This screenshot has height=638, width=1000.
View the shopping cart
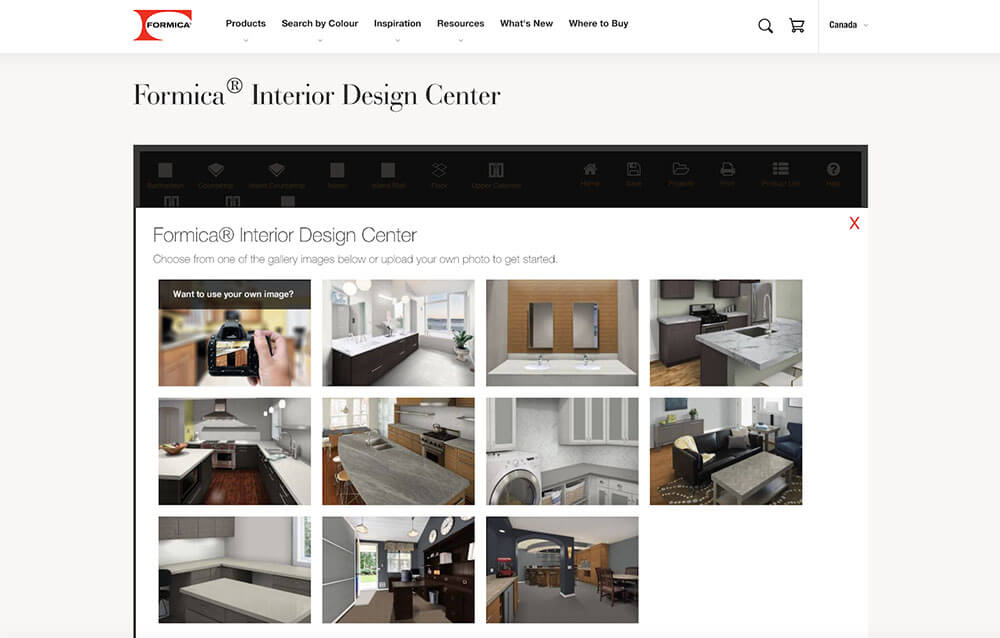(x=797, y=25)
